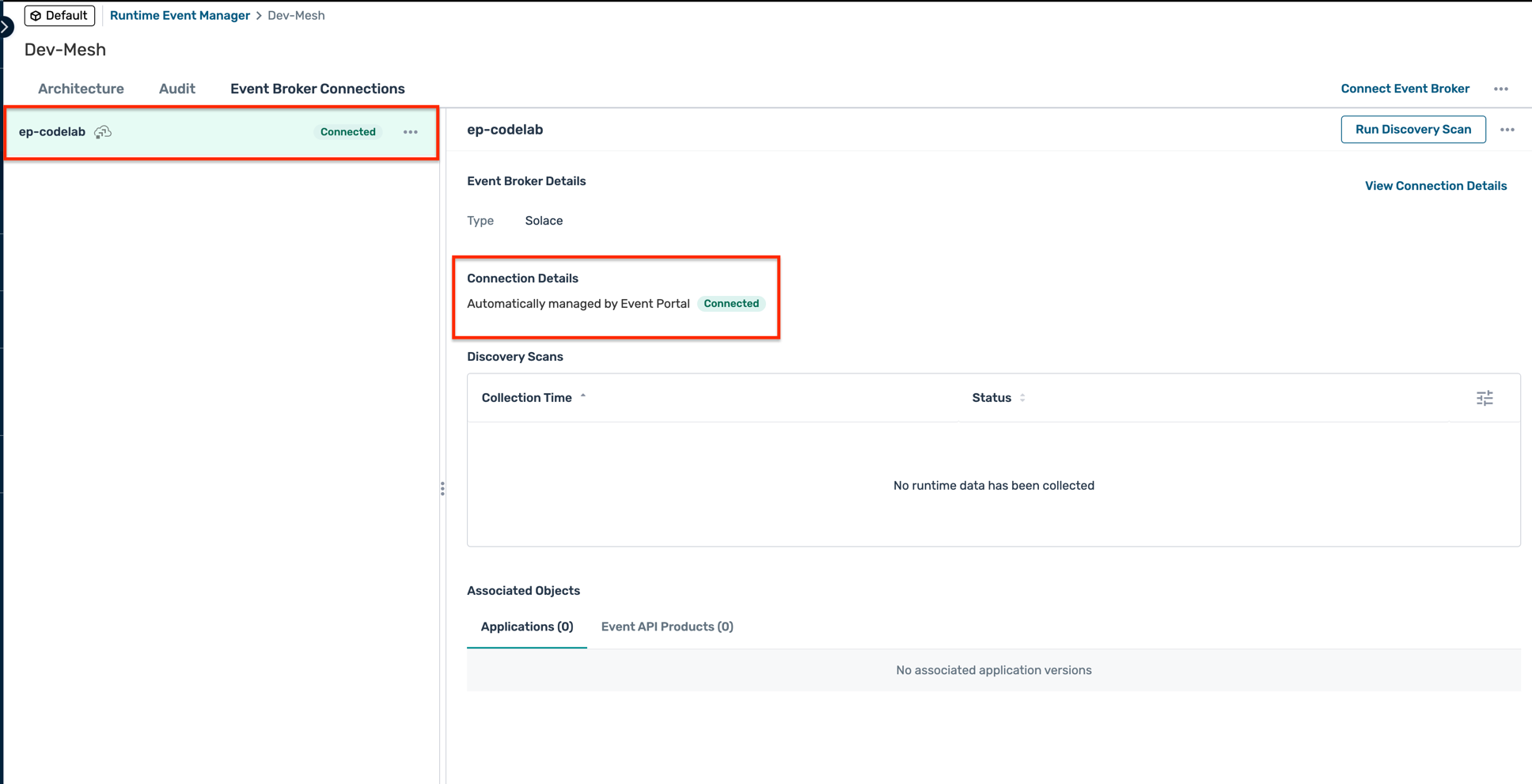Switch to the Architecture tab
Image resolution: width=1532 pixels, height=784 pixels.
tap(81, 89)
